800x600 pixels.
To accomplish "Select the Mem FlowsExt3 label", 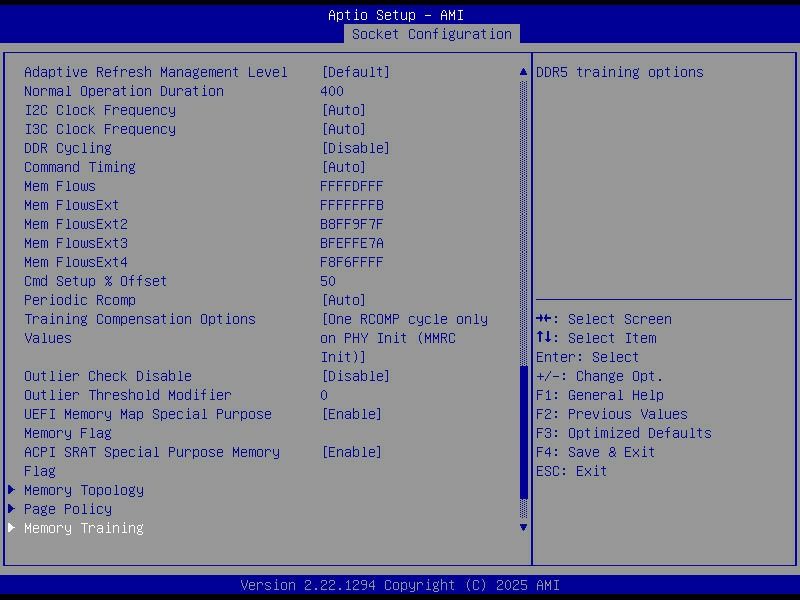I will click(76, 243).
